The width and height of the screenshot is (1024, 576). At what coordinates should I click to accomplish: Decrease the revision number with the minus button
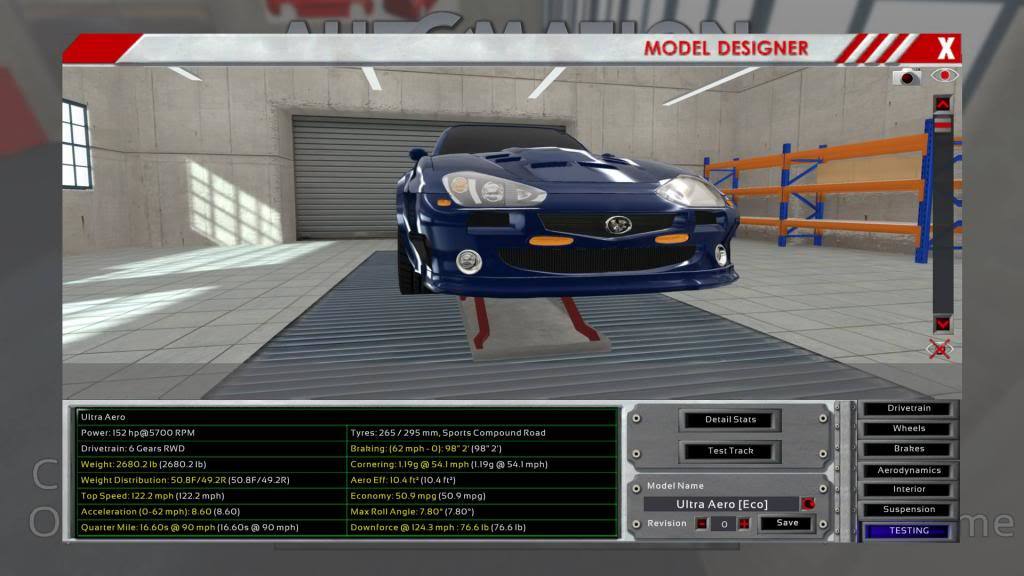pyautogui.click(x=701, y=523)
